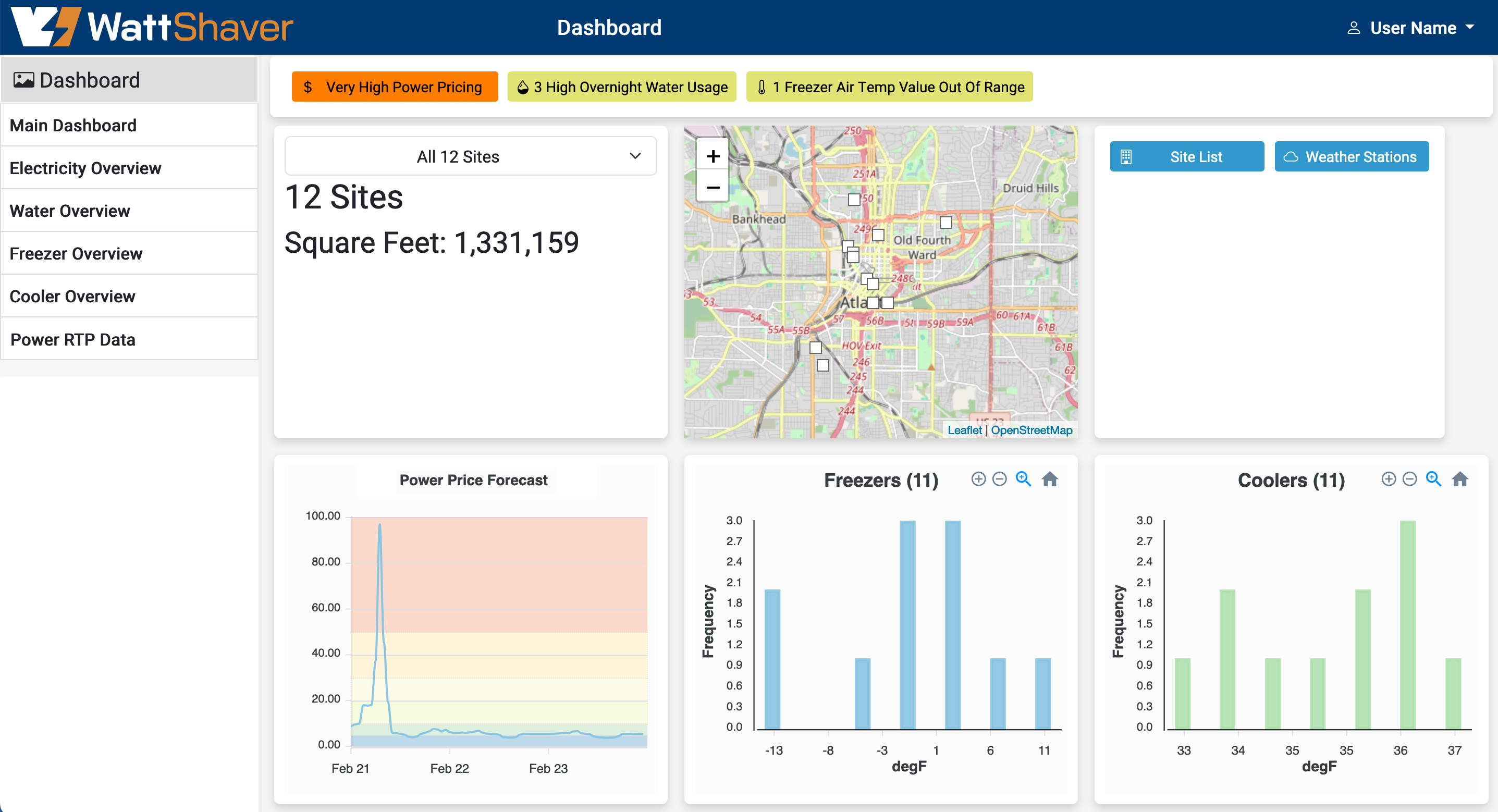Click the Very High Power Pricing alert
Screen dimensions: 1498x812
coord(394,87)
